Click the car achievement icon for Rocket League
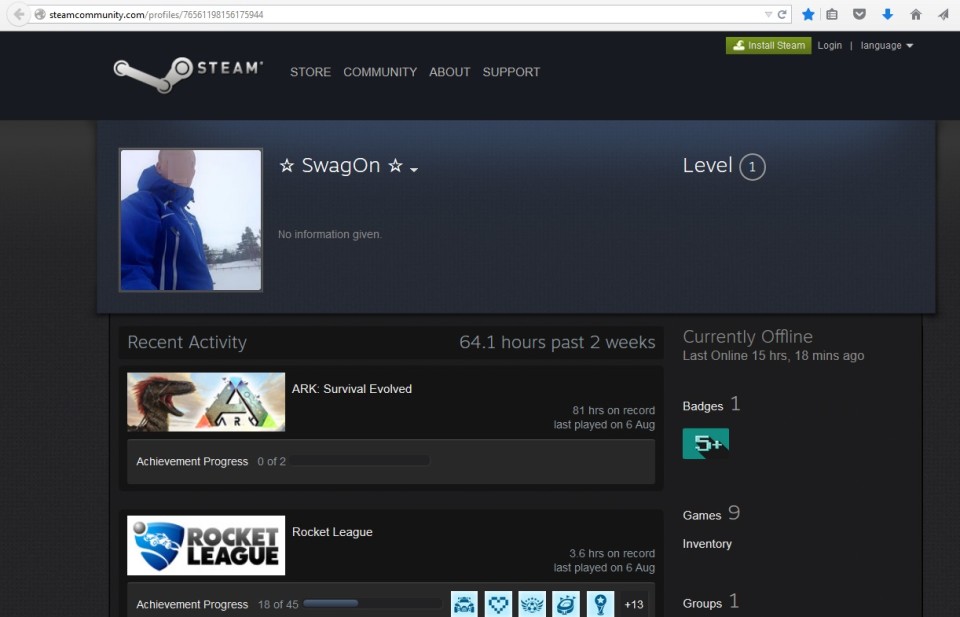The height and width of the screenshot is (617, 960). pyautogui.click(x=464, y=604)
